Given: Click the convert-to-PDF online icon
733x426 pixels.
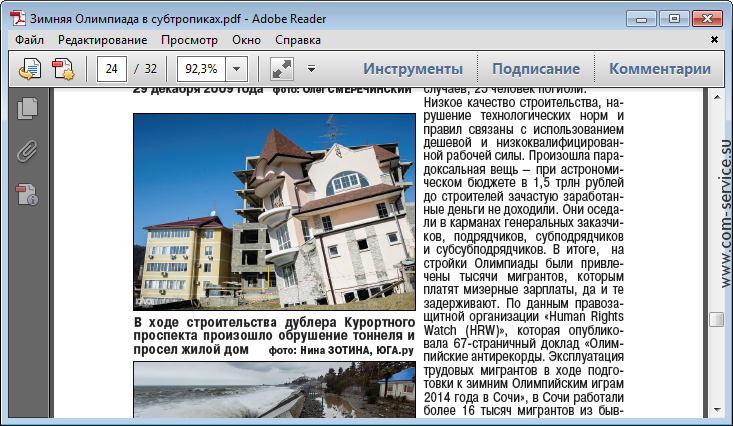Looking at the screenshot, I should 30,69.
